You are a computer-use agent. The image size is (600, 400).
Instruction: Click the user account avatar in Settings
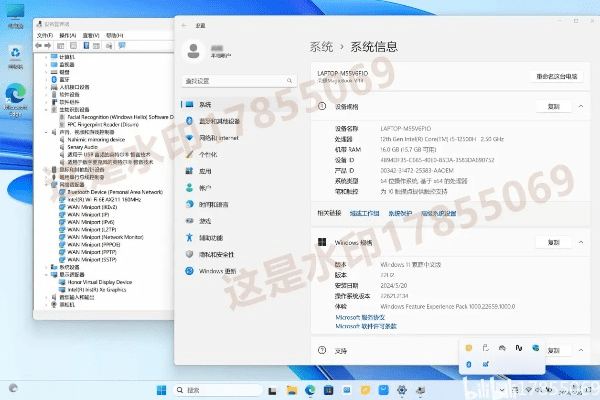(x=194, y=51)
